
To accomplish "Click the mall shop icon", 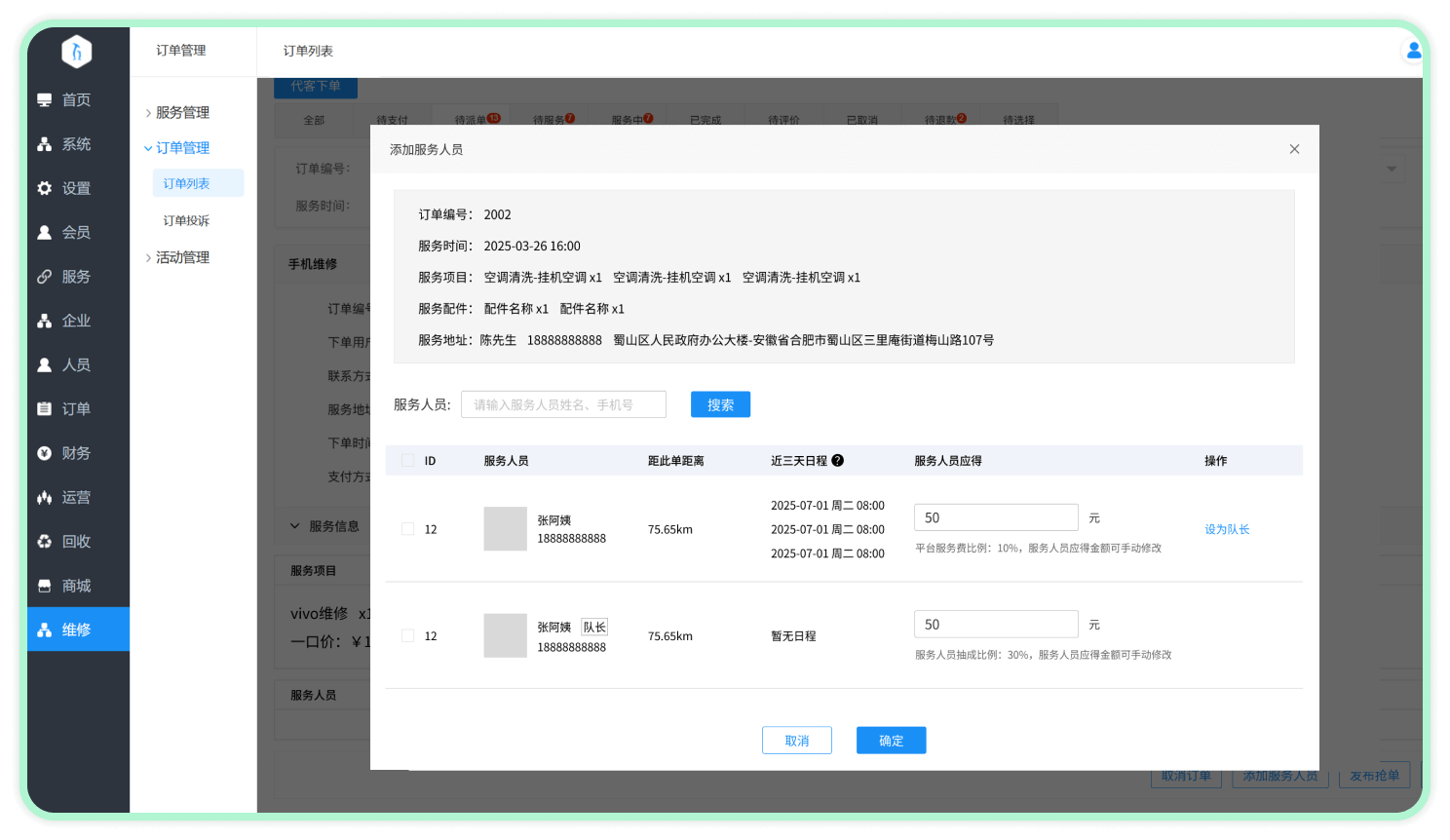I will (45, 586).
